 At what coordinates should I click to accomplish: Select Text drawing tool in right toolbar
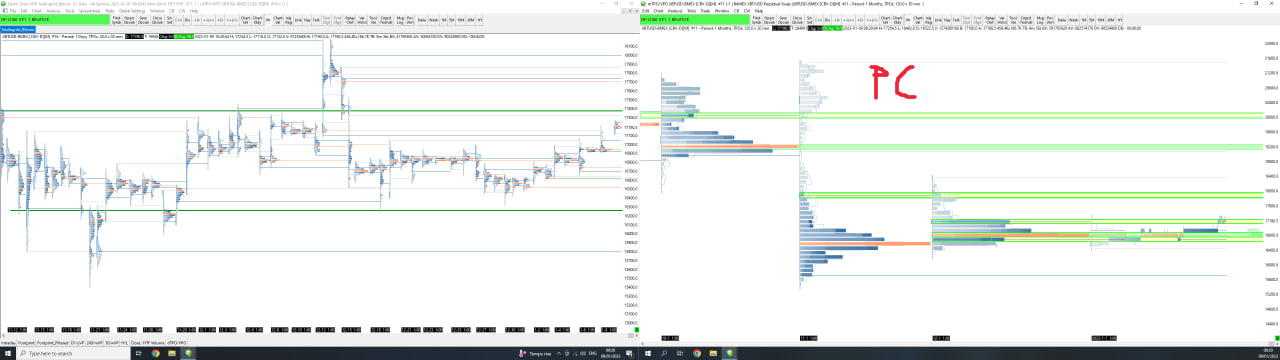pyautogui.click(x=957, y=20)
